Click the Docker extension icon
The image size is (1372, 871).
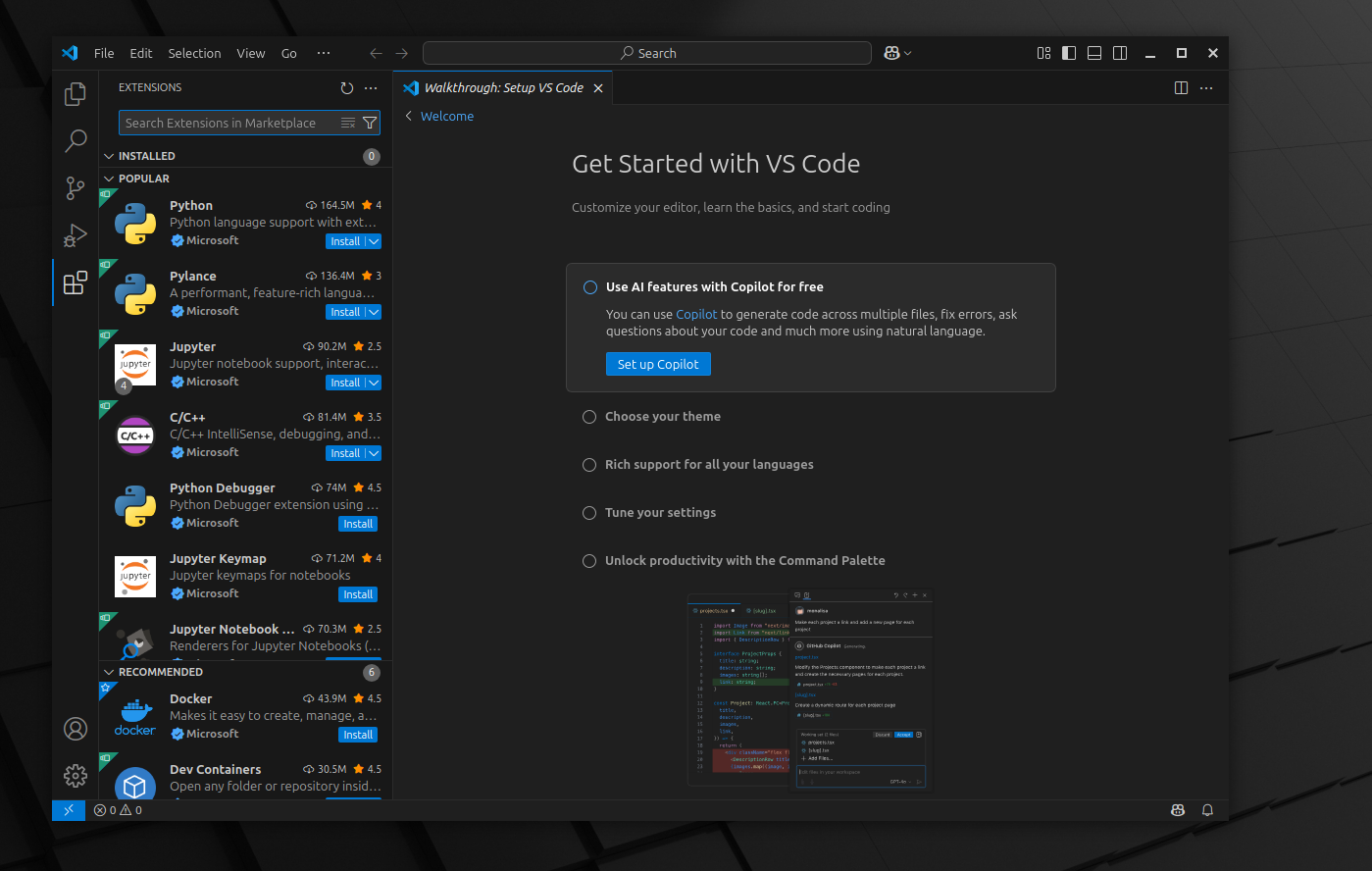135,717
